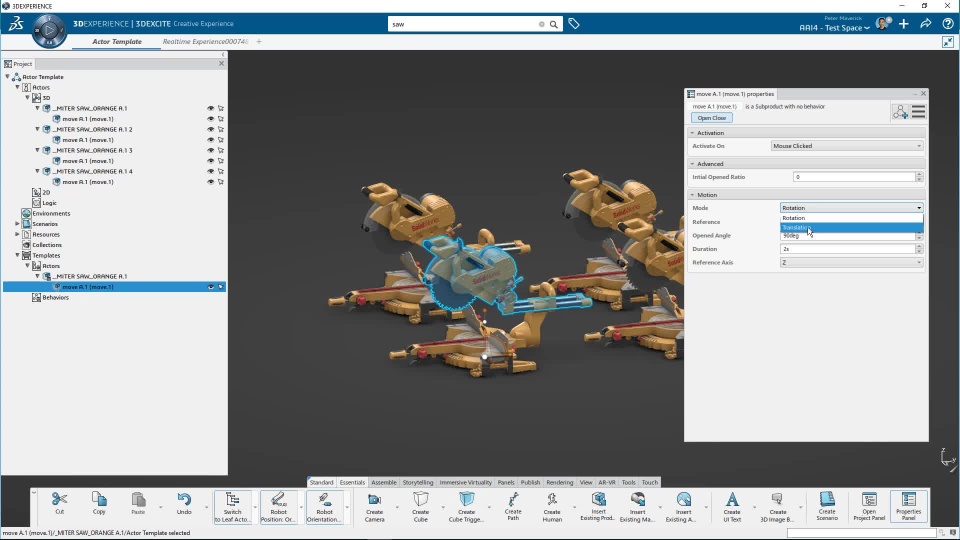
Task: Click the Undo icon in toolbar
Action: click(x=184, y=499)
